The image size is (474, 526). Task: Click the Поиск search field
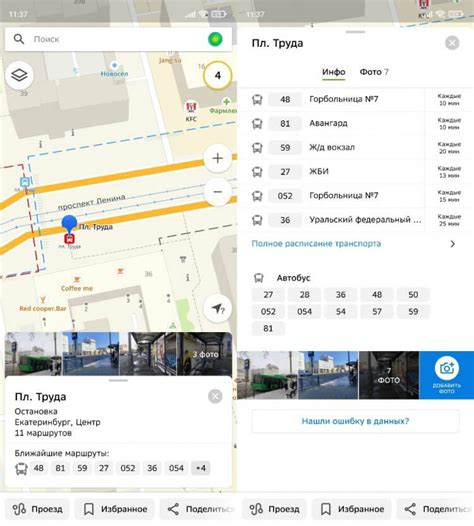[118, 39]
